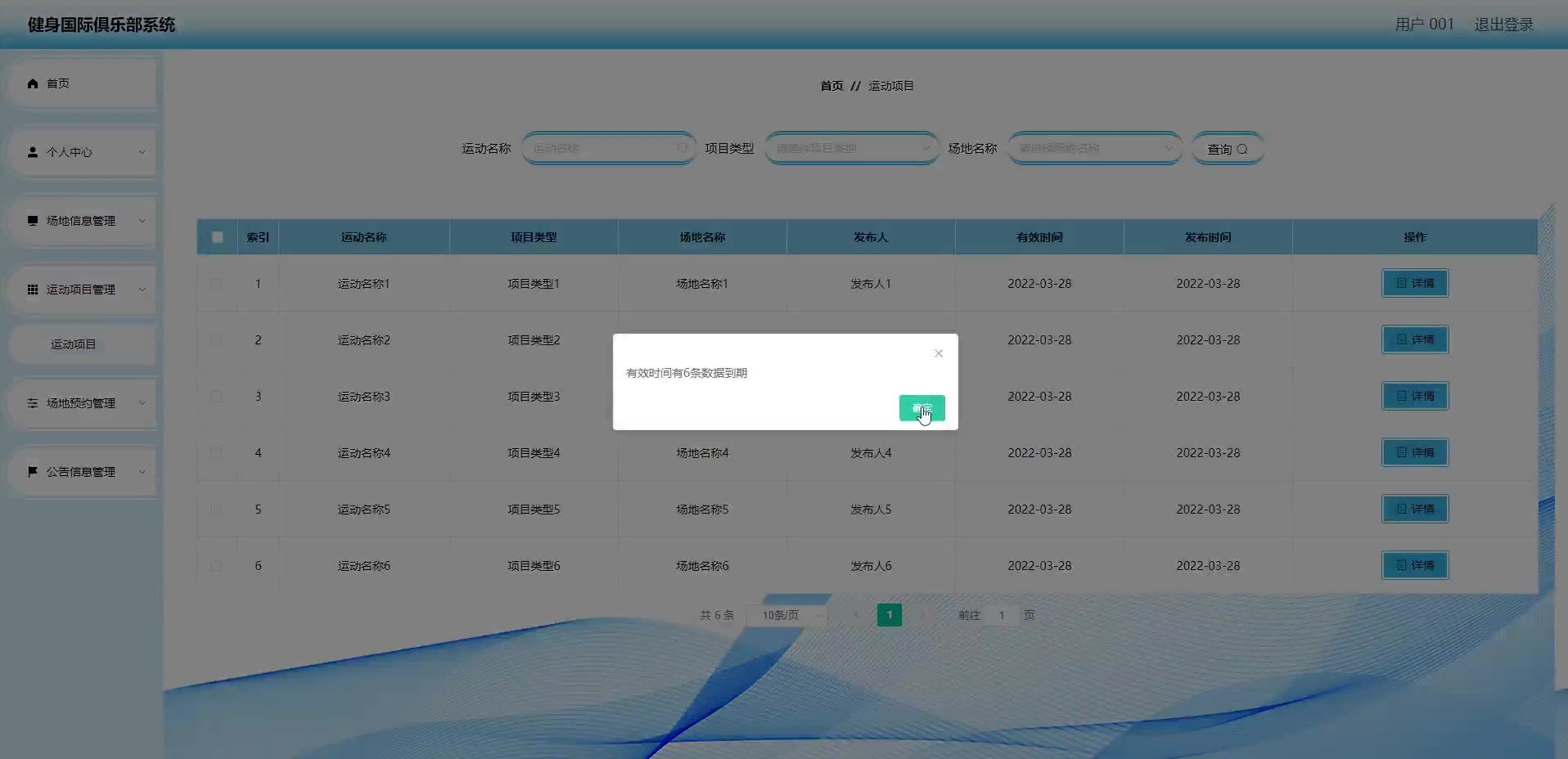Select the checkbox for row 1
Image resolution: width=1568 pixels, height=759 pixels.
tap(216, 284)
